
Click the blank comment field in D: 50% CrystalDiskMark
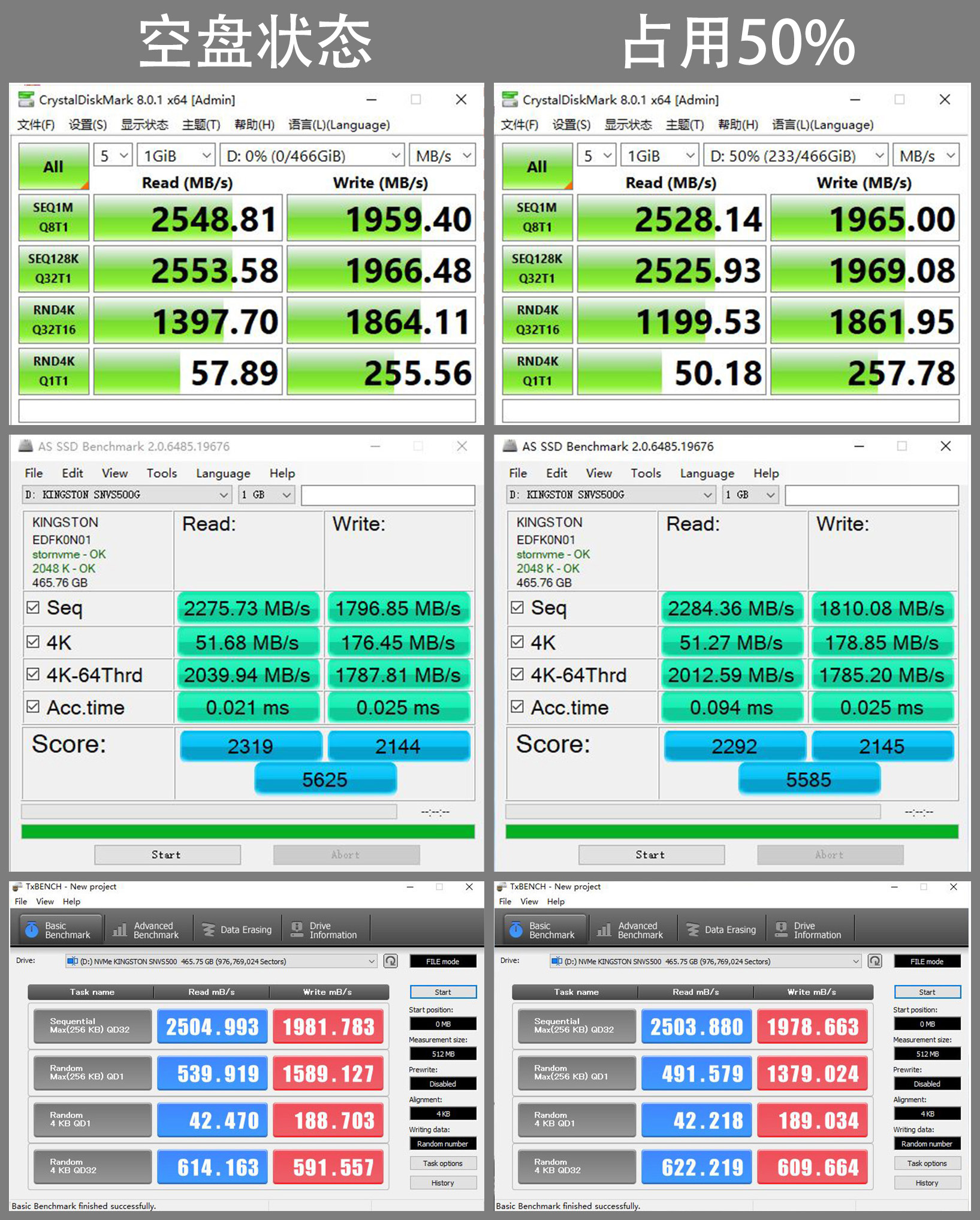click(x=731, y=411)
